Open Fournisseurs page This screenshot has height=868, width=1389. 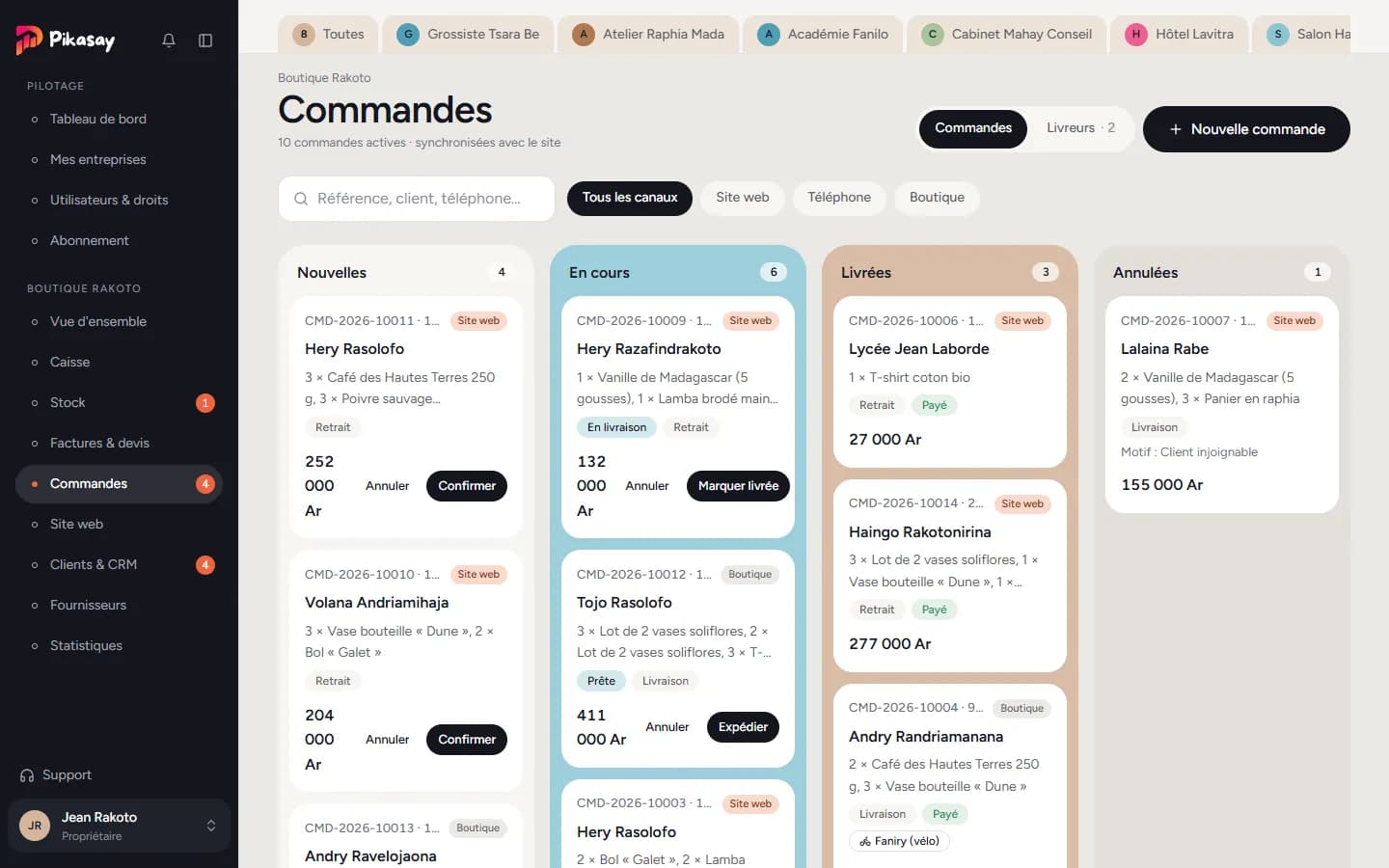[x=119, y=606]
